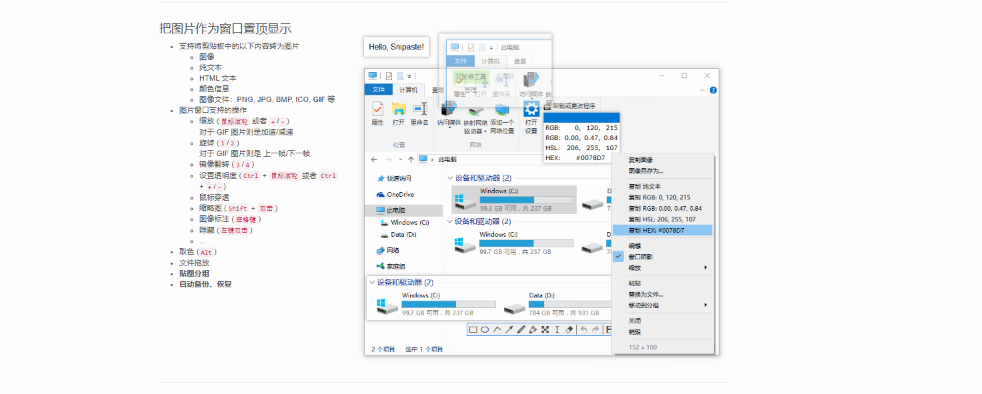Choose 复制图像 from context menu
Image resolution: width=982 pixels, height=394 pixels.
[x=663, y=160]
